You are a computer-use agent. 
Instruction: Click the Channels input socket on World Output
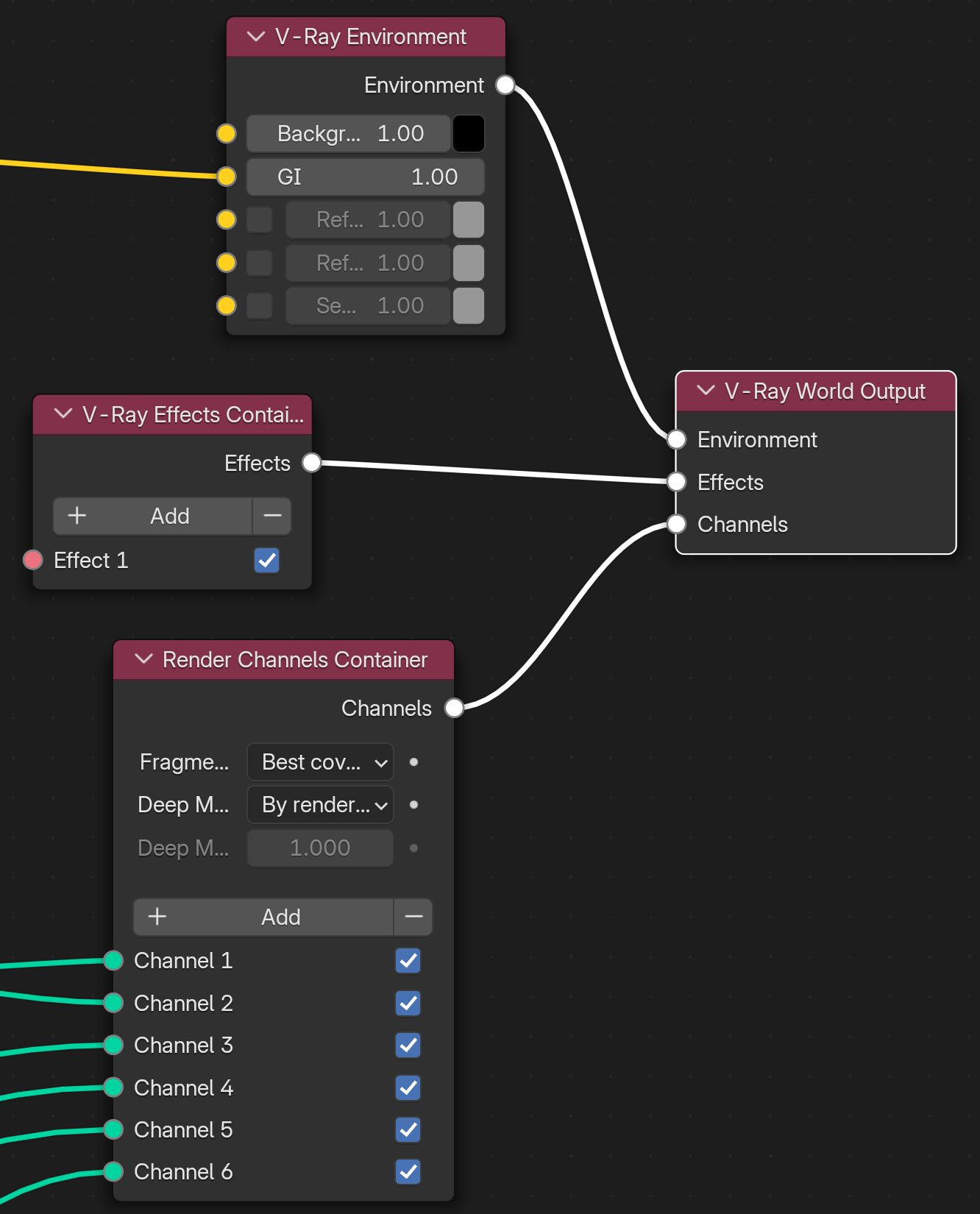click(677, 524)
